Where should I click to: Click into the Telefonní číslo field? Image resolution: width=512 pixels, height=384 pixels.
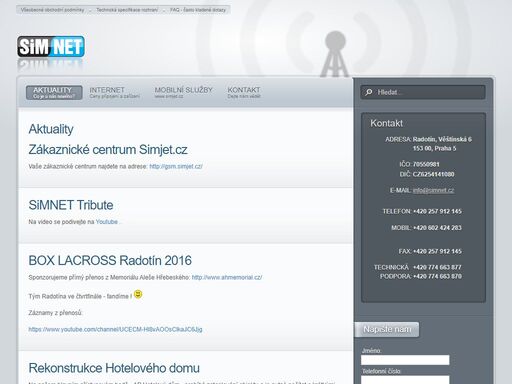[405, 380]
